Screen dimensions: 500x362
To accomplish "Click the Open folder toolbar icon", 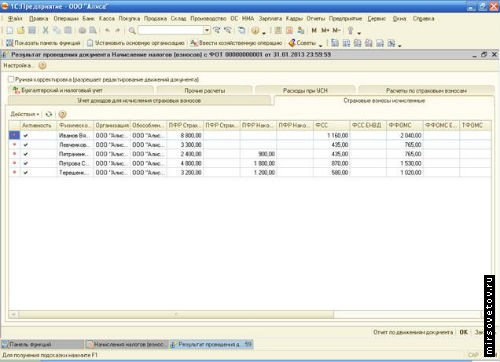I will click(21, 30).
